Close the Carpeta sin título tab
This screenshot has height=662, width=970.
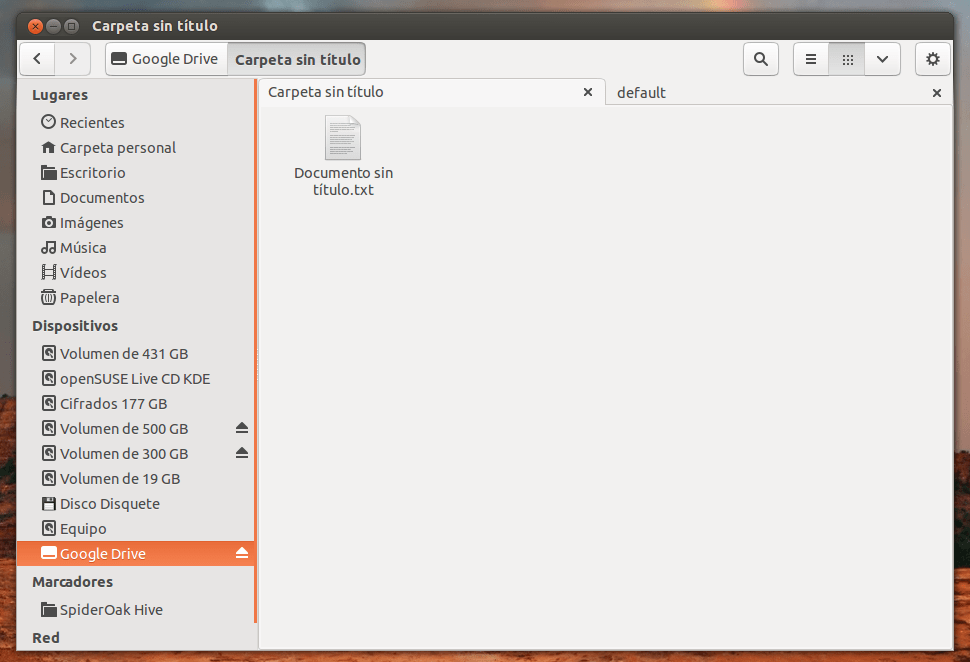tap(588, 92)
